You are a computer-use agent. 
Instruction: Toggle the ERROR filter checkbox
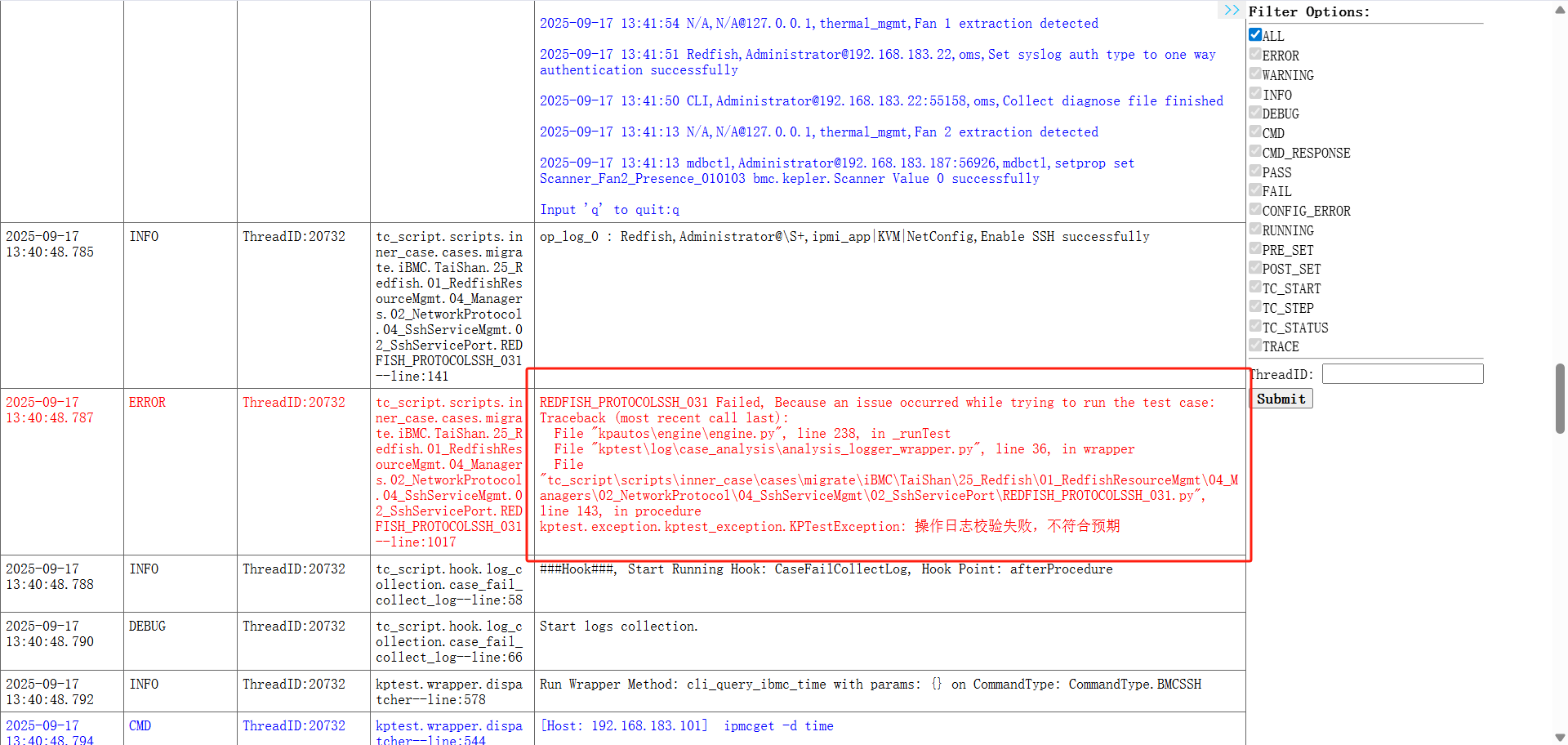click(1255, 55)
